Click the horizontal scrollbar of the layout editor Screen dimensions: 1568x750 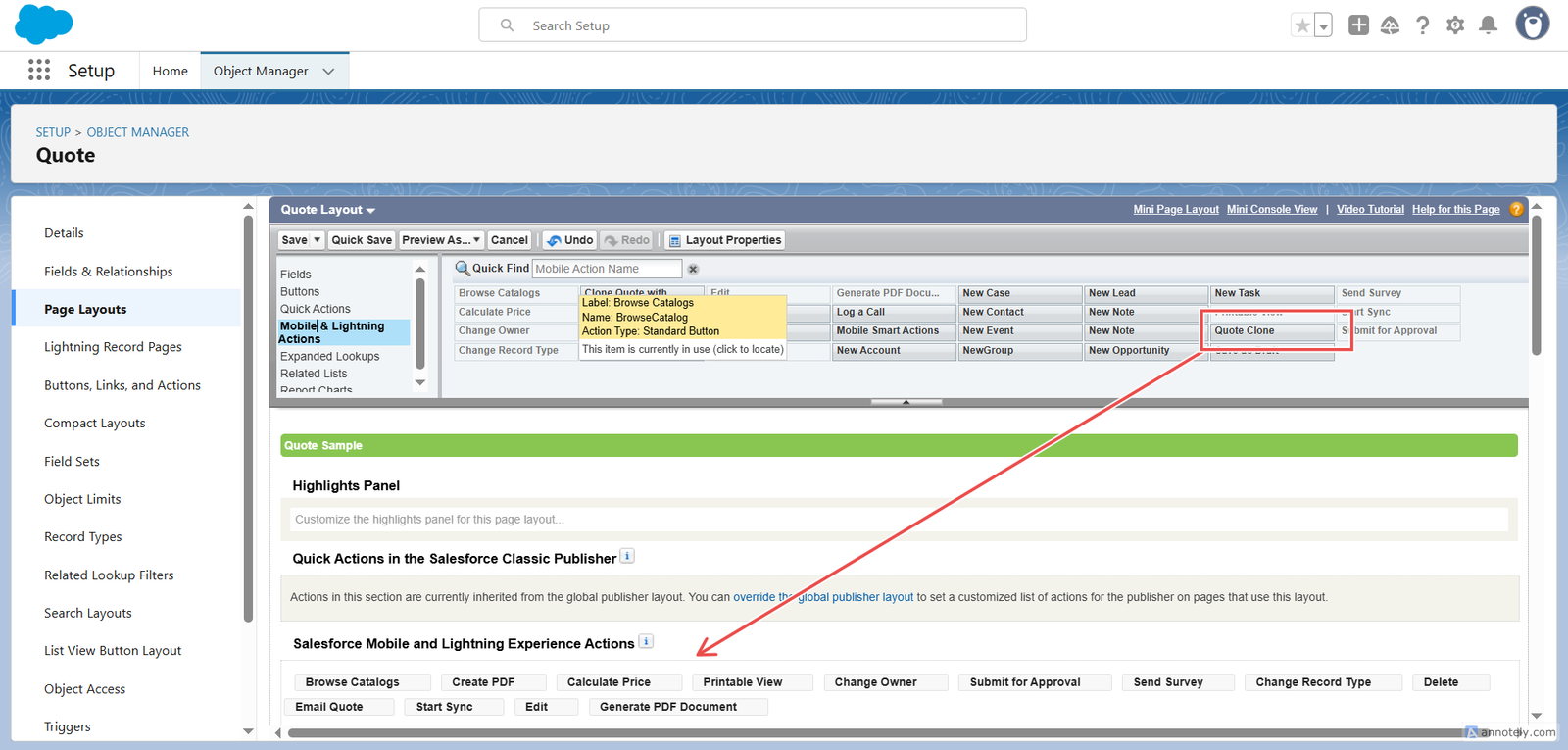[882, 733]
